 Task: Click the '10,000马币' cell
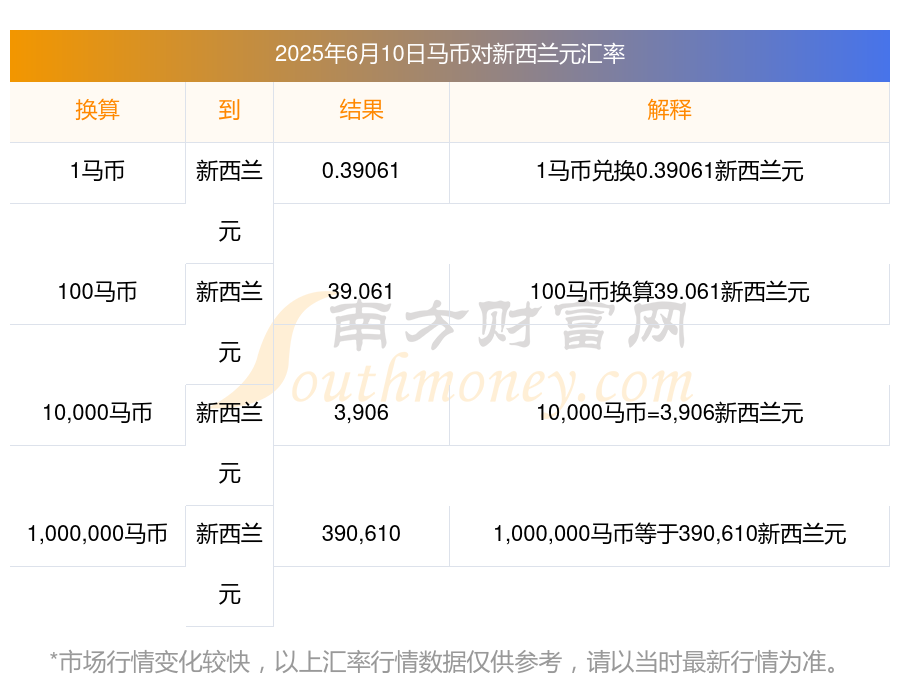coord(98,413)
